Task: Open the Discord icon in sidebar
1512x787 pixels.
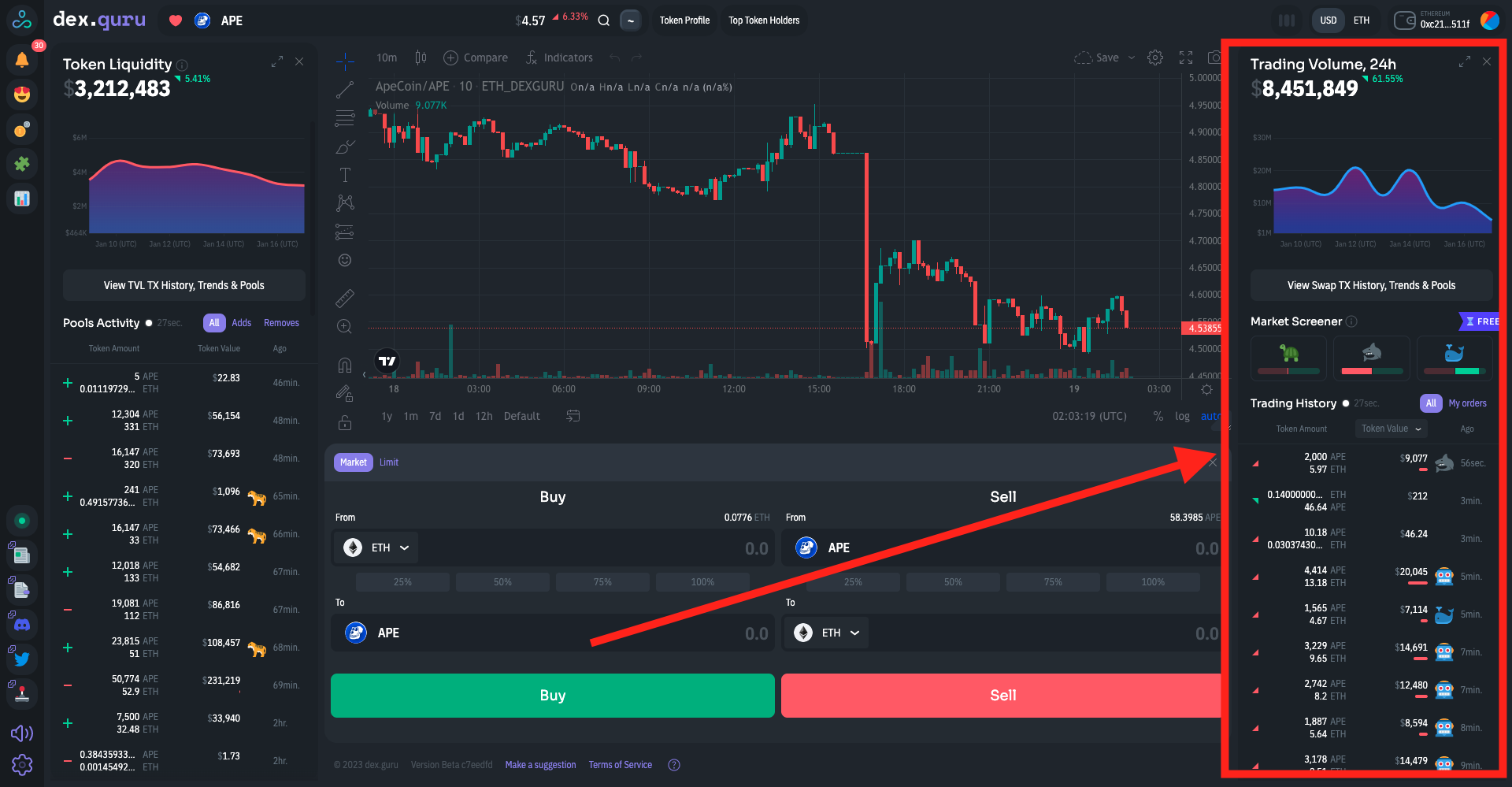Action: coord(22,625)
